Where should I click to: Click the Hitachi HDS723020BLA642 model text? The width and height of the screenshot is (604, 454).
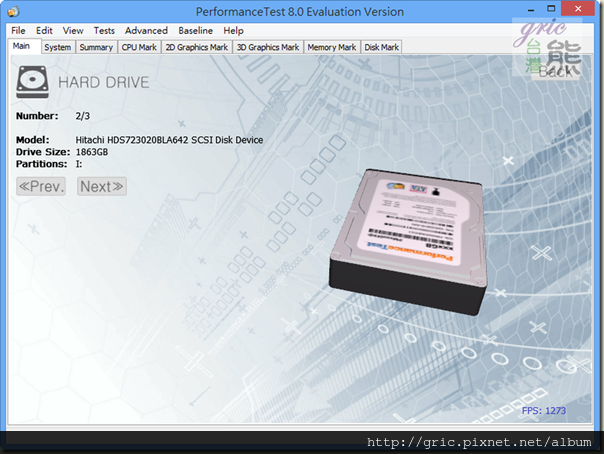coord(169,140)
